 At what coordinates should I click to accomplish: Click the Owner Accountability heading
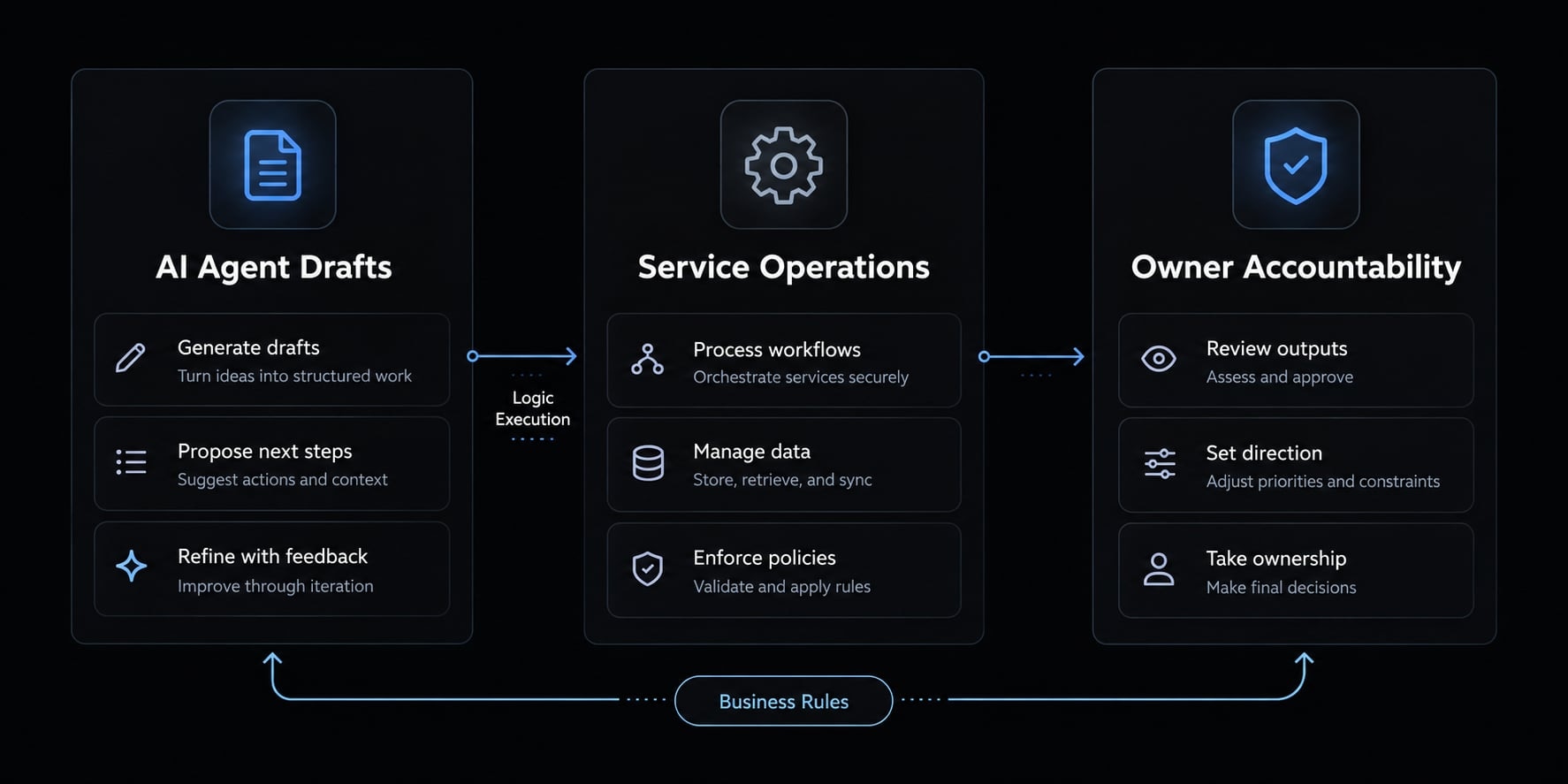pyautogui.click(x=1296, y=267)
